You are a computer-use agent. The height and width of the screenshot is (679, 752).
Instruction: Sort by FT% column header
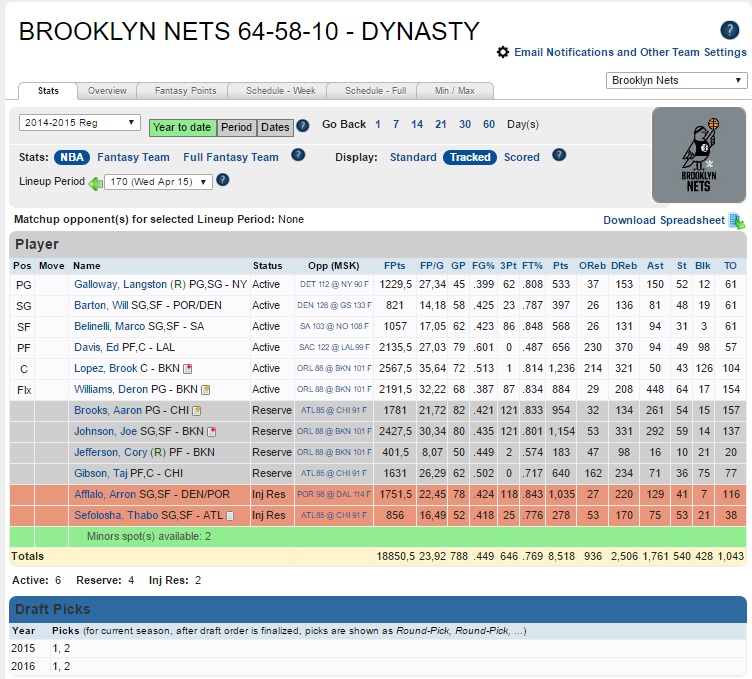[532, 266]
